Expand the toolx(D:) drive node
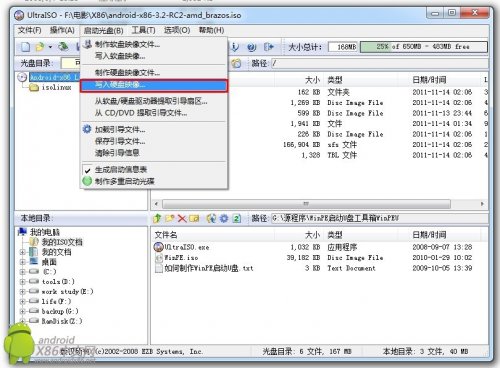Screen dimensions: 500x368 [x=22, y=282]
